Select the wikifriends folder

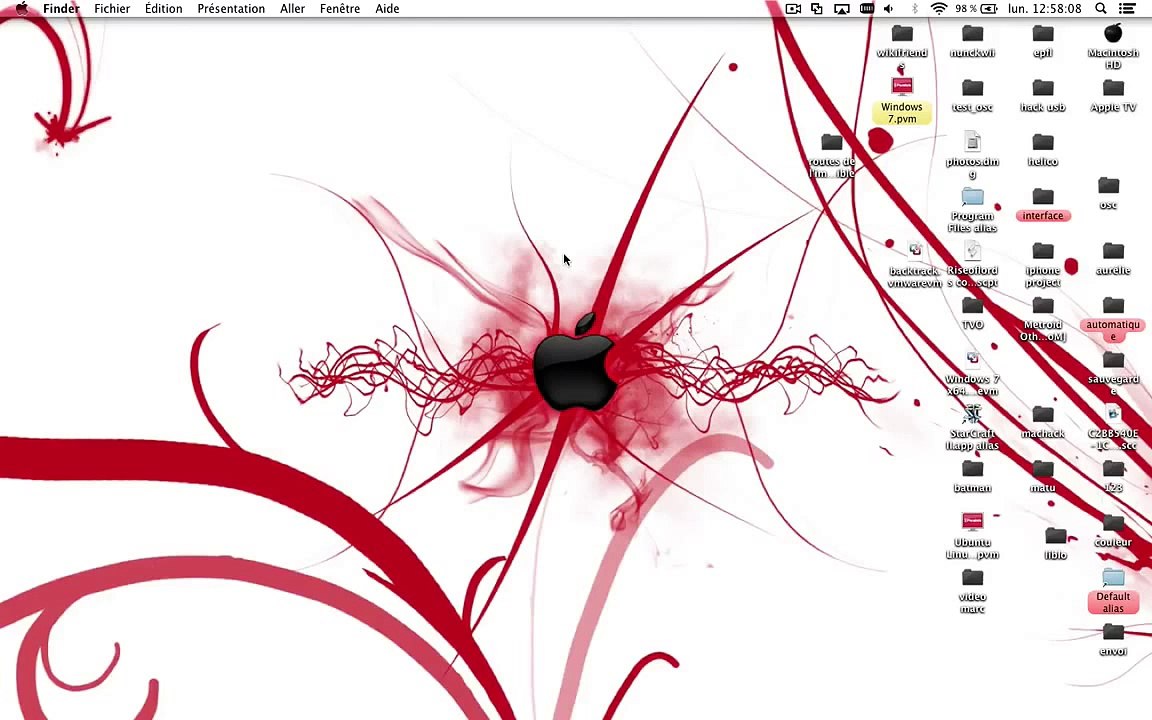pyautogui.click(x=902, y=34)
